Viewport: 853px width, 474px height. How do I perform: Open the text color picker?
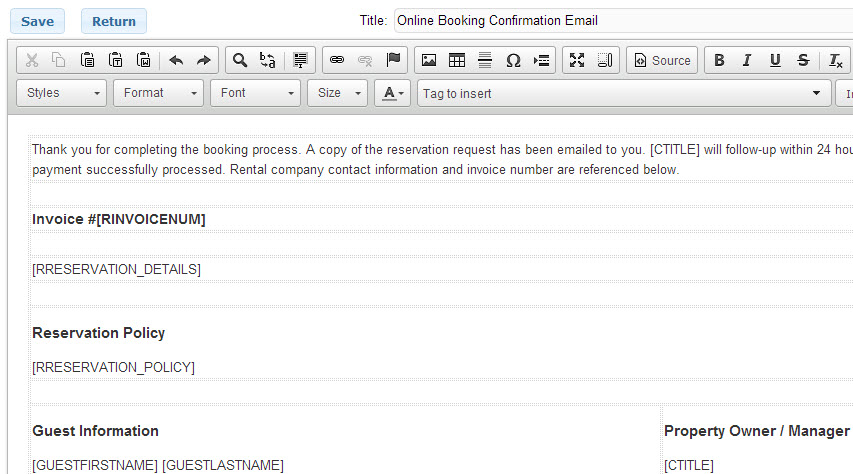(x=393, y=93)
